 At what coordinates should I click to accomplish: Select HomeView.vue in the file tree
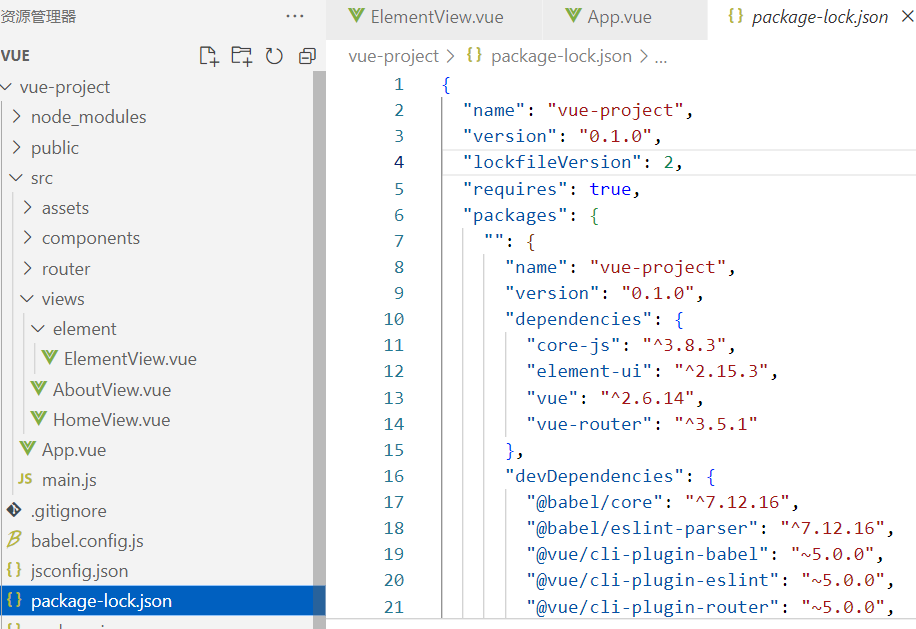point(107,419)
